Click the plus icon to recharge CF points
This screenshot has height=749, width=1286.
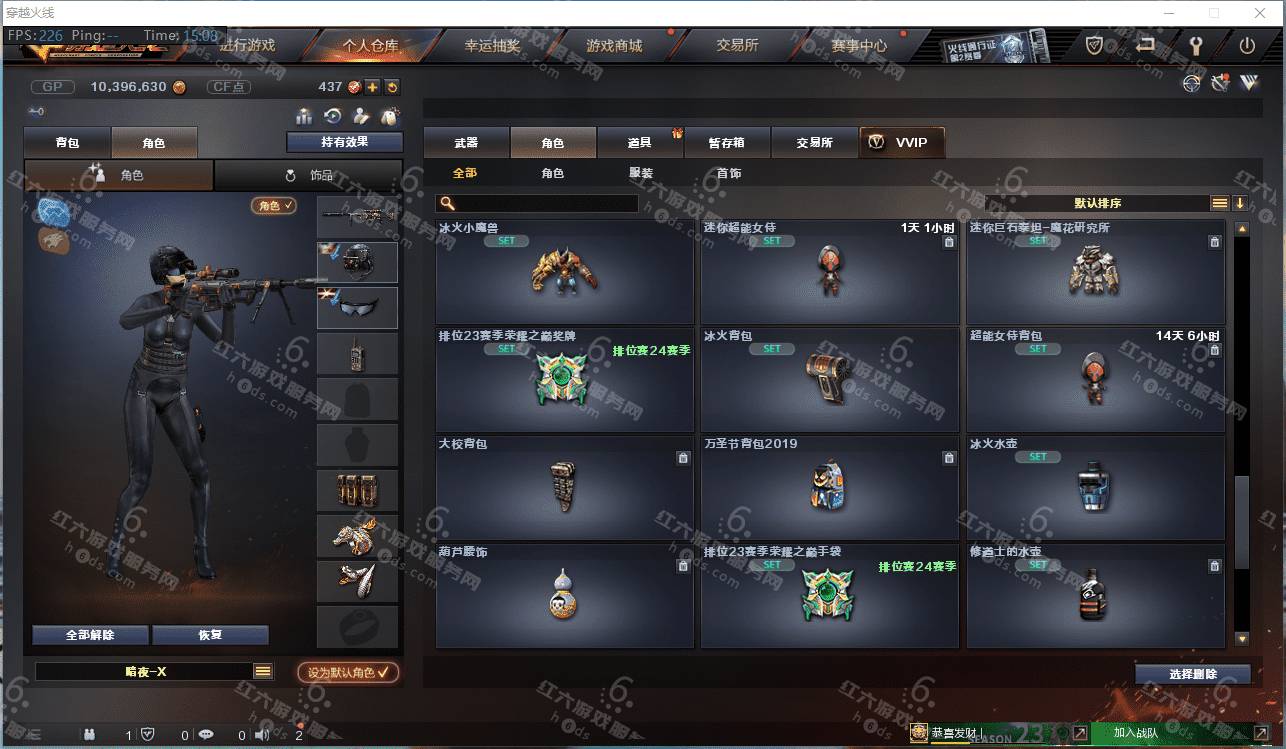tap(372, 87)
